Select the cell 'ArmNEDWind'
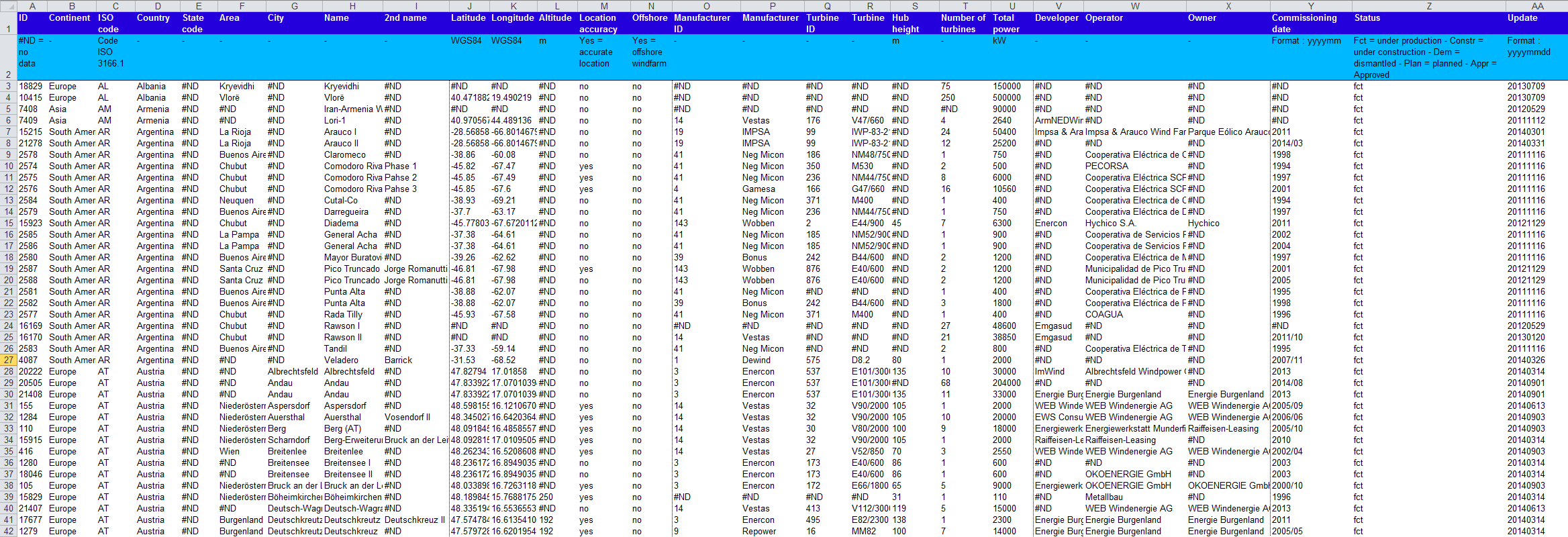The height and width of the screenshot is (537, 1568). point(1059,120)
